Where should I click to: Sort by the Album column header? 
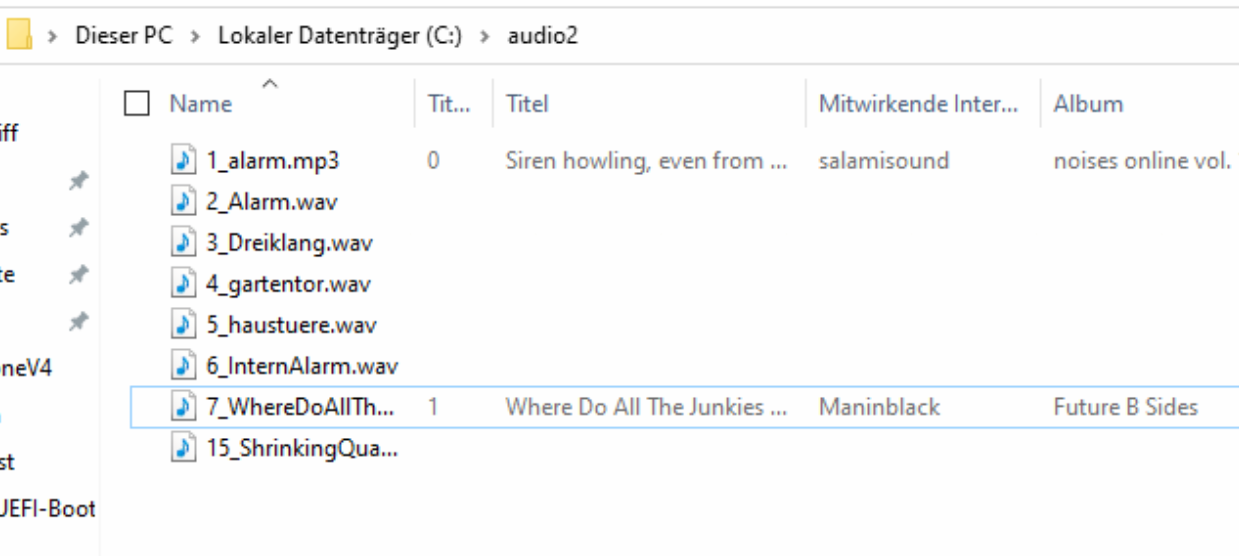click(x=1088, y=104)
